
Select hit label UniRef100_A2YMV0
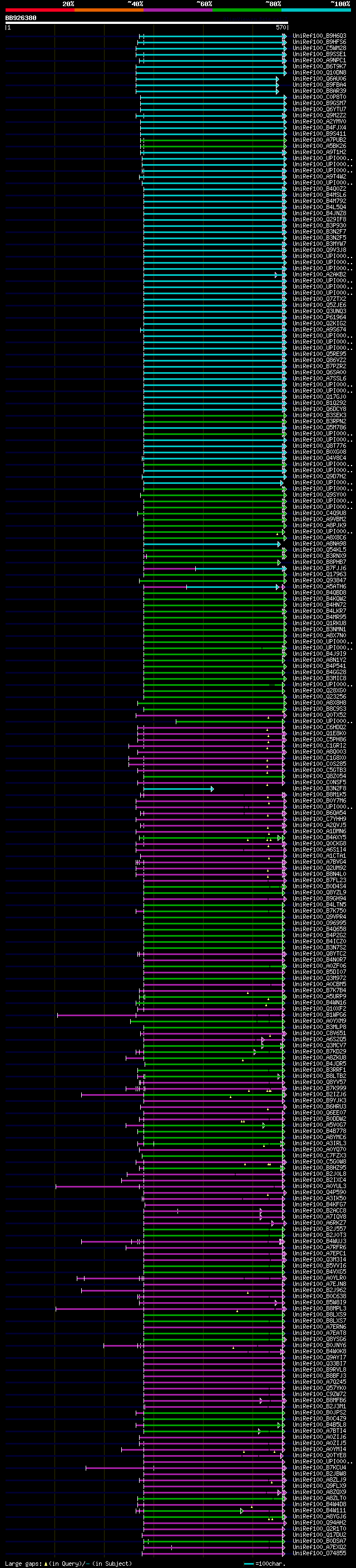pos(319,121)
